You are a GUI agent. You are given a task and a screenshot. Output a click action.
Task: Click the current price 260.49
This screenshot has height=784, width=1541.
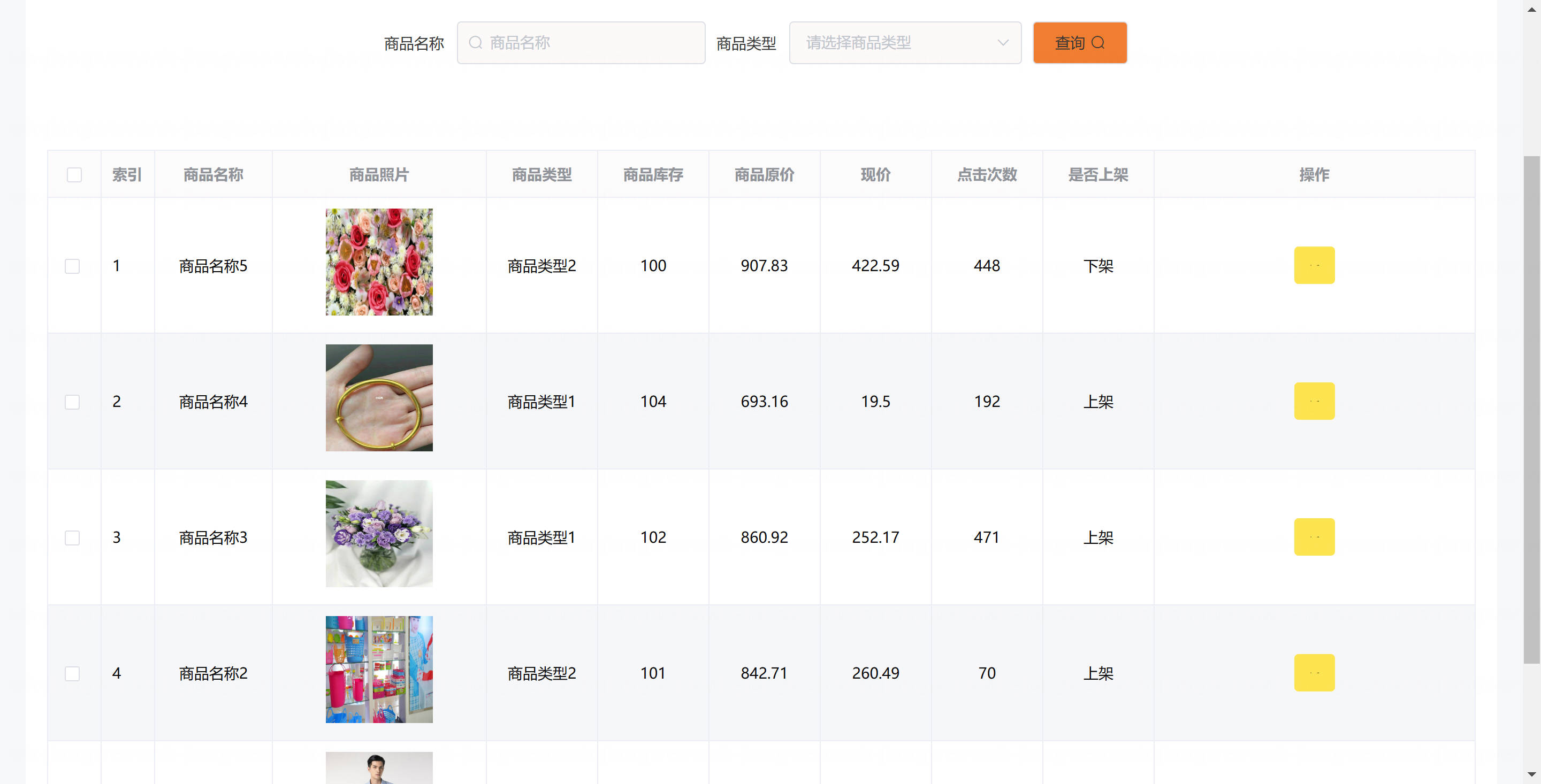[876, 673]
